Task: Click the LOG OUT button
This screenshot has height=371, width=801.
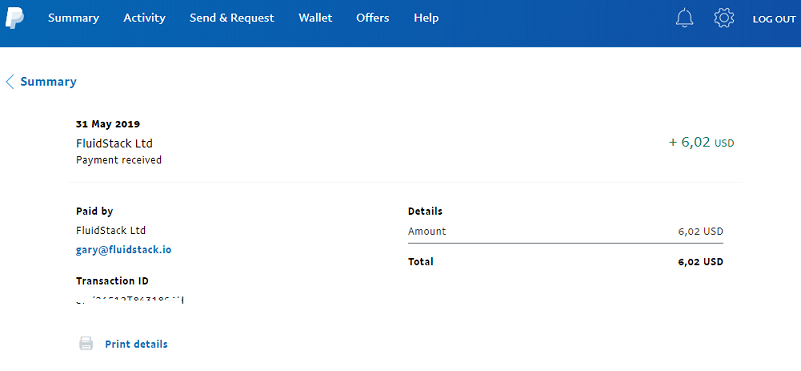Action: (x=774, y=19)
